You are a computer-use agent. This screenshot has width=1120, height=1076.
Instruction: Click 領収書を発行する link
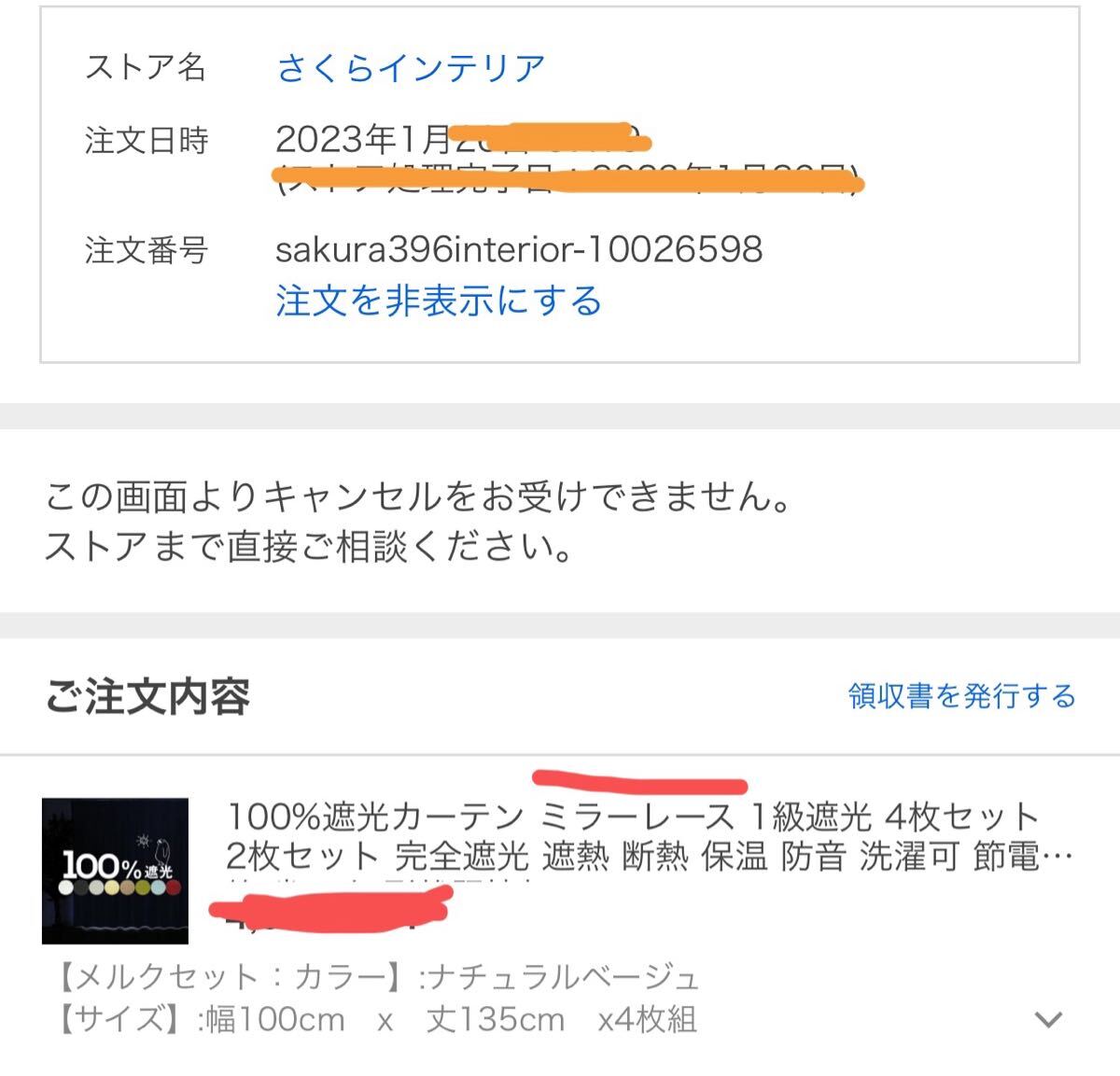tap(962, 696)
